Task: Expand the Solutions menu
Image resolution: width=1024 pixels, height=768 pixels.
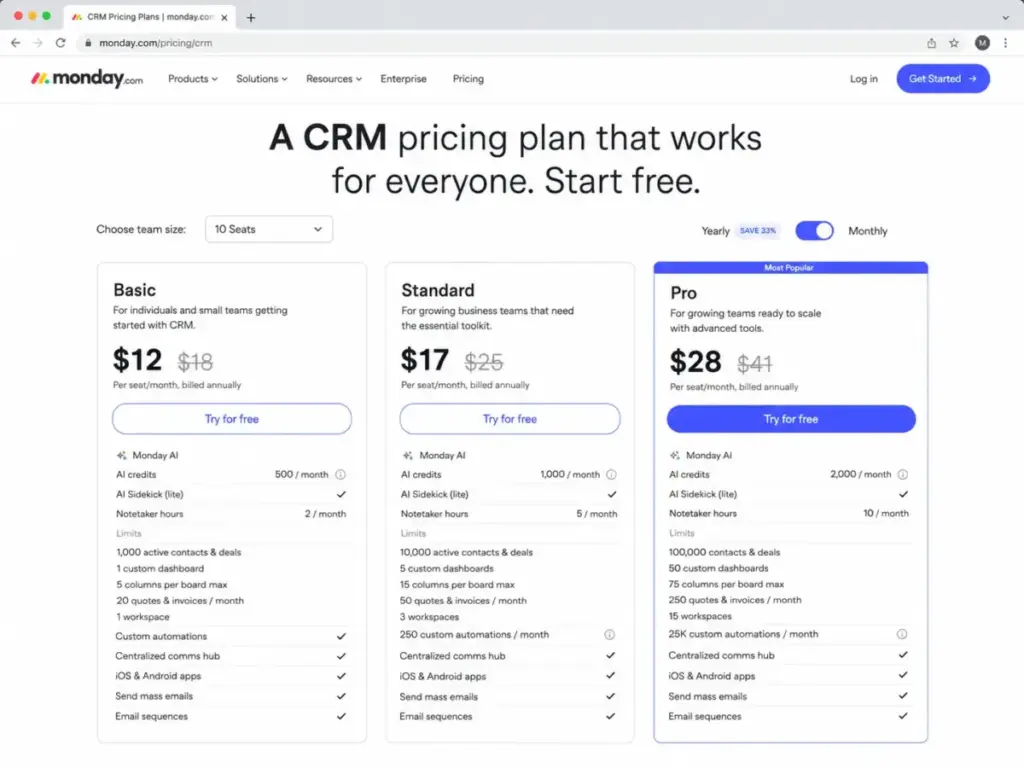Action: (261, 79)
